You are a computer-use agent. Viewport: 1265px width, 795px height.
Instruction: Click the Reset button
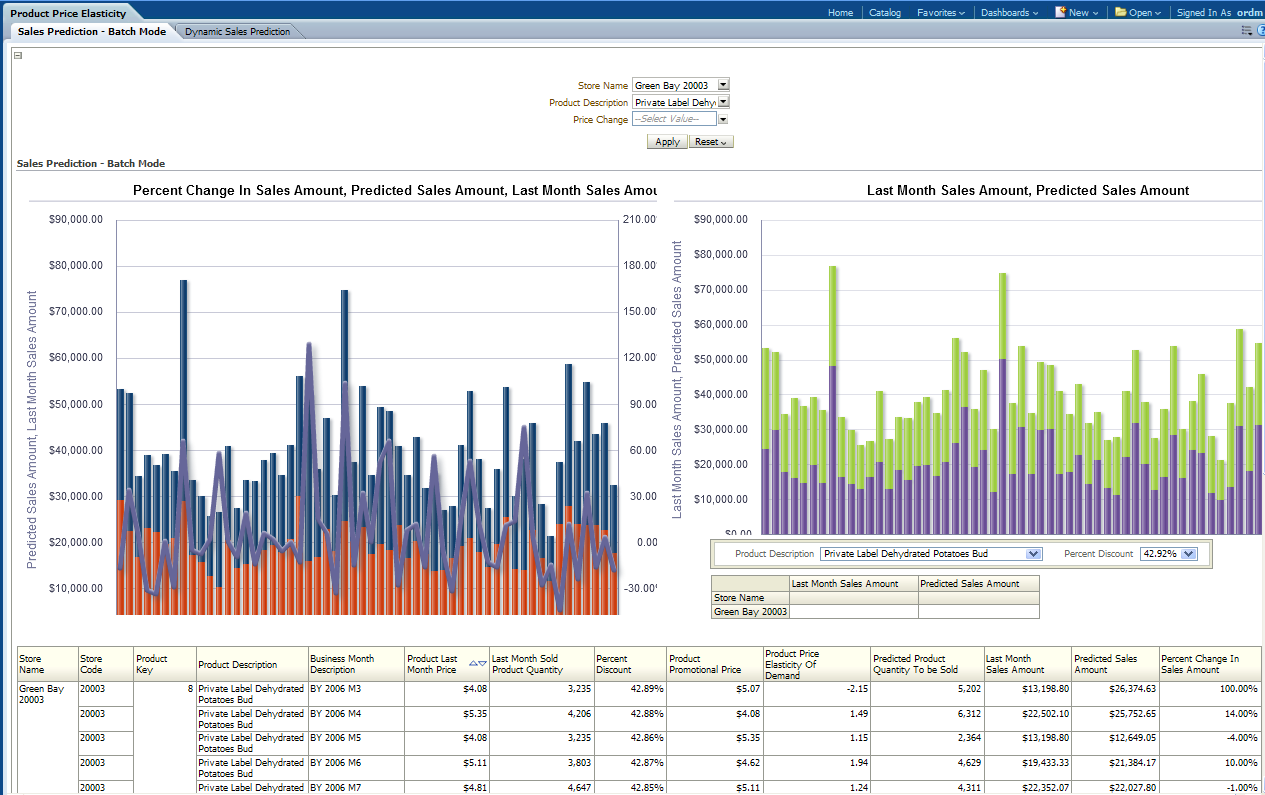(x=711, y=142)
